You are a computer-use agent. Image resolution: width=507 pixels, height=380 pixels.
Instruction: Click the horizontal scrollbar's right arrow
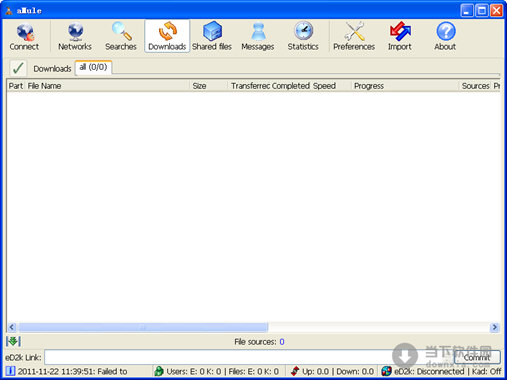coord(495,327)
